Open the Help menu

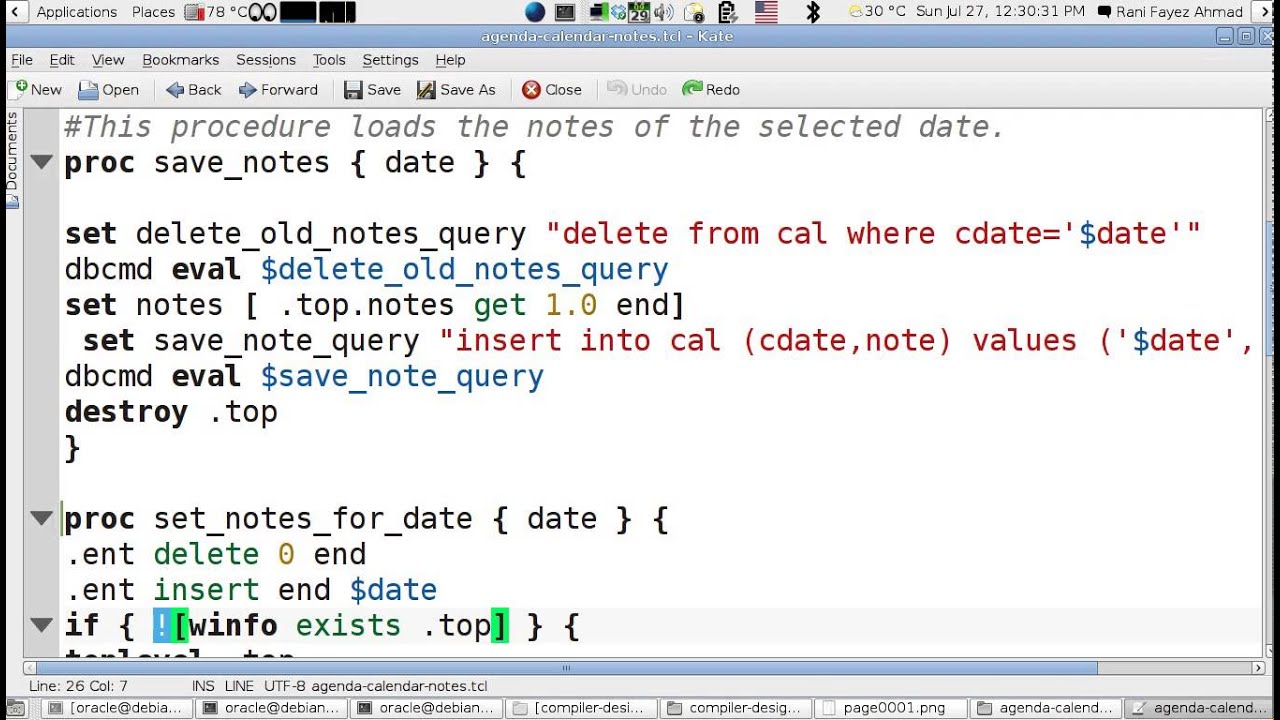coord(450,60)
